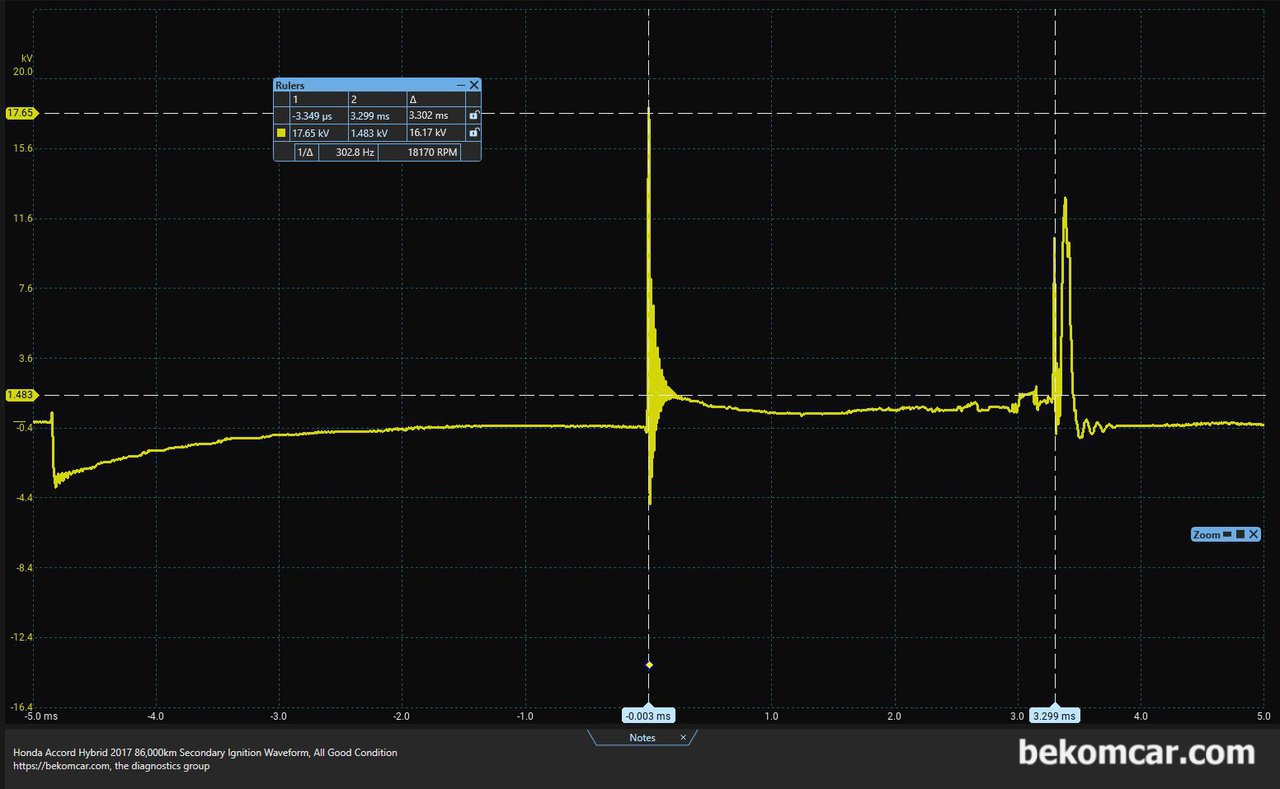This screenshot has width=1280, height=789.
Task: Click the -16.4 vertical axis label
Action: pos(22,707)
